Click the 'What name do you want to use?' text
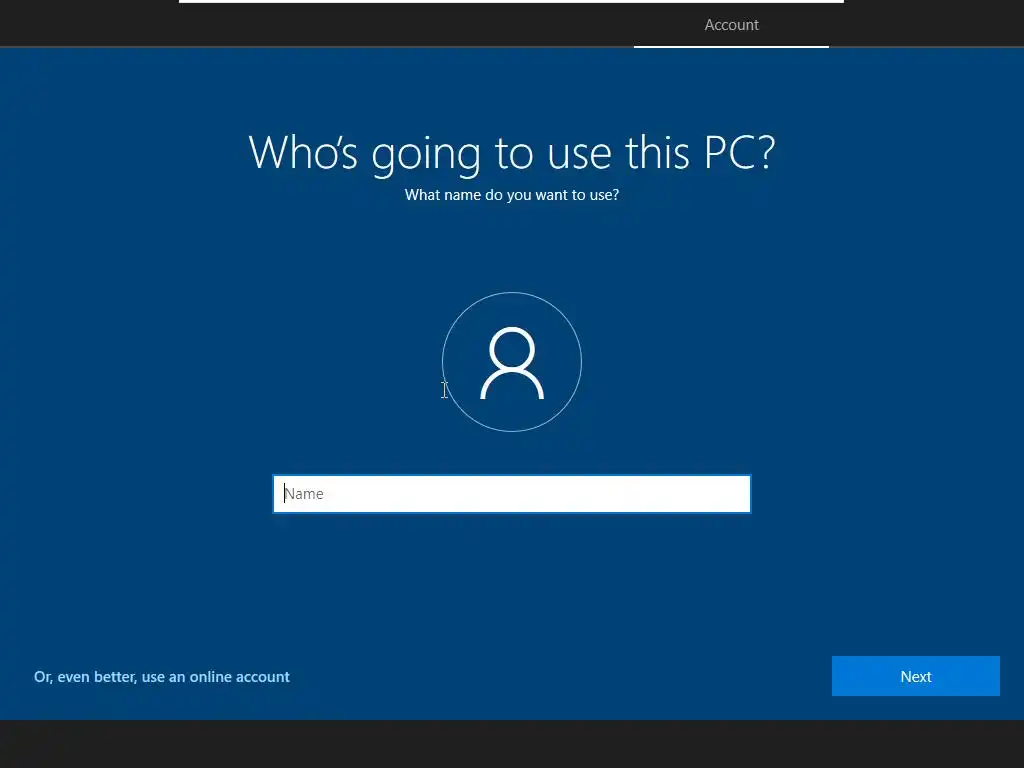 point(512,195)
